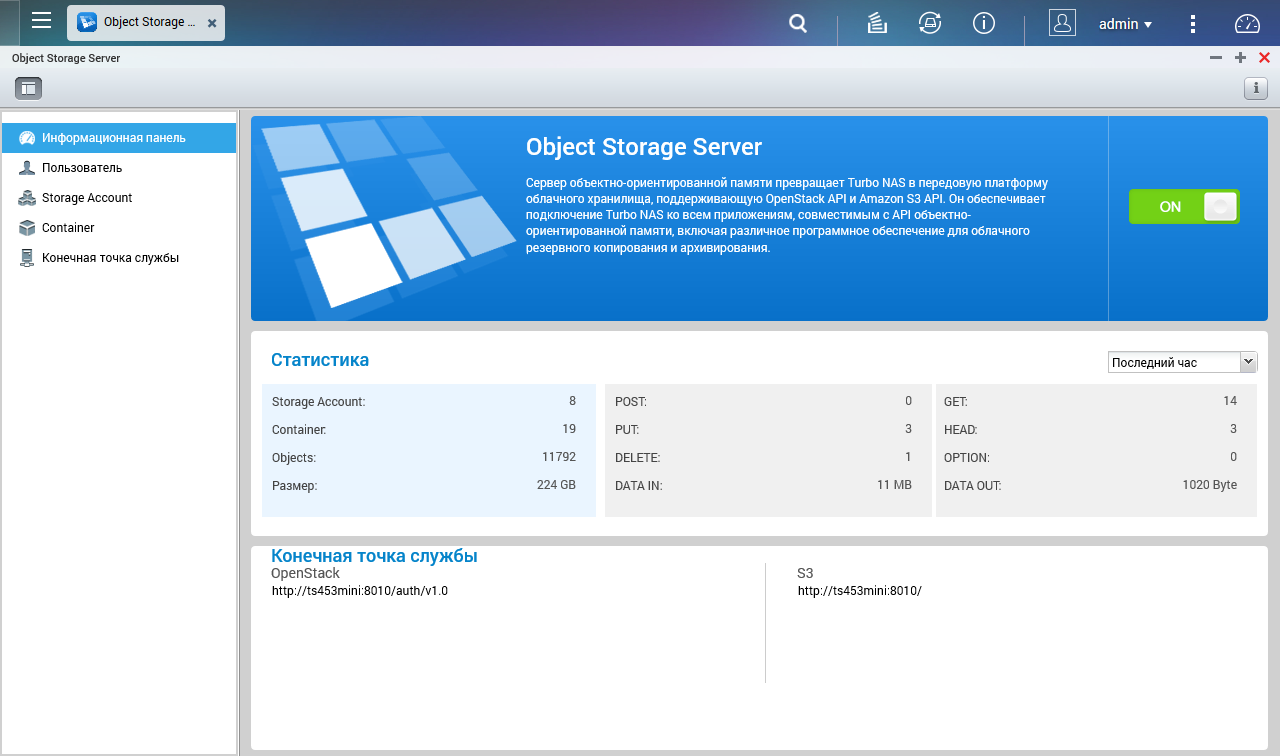
Task: Open the admin user dropdown menu
Action: point(1125,24)
